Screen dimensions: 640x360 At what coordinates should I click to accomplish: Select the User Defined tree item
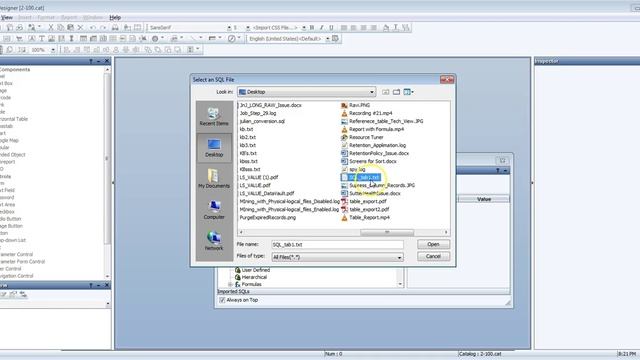coord(256,270)
